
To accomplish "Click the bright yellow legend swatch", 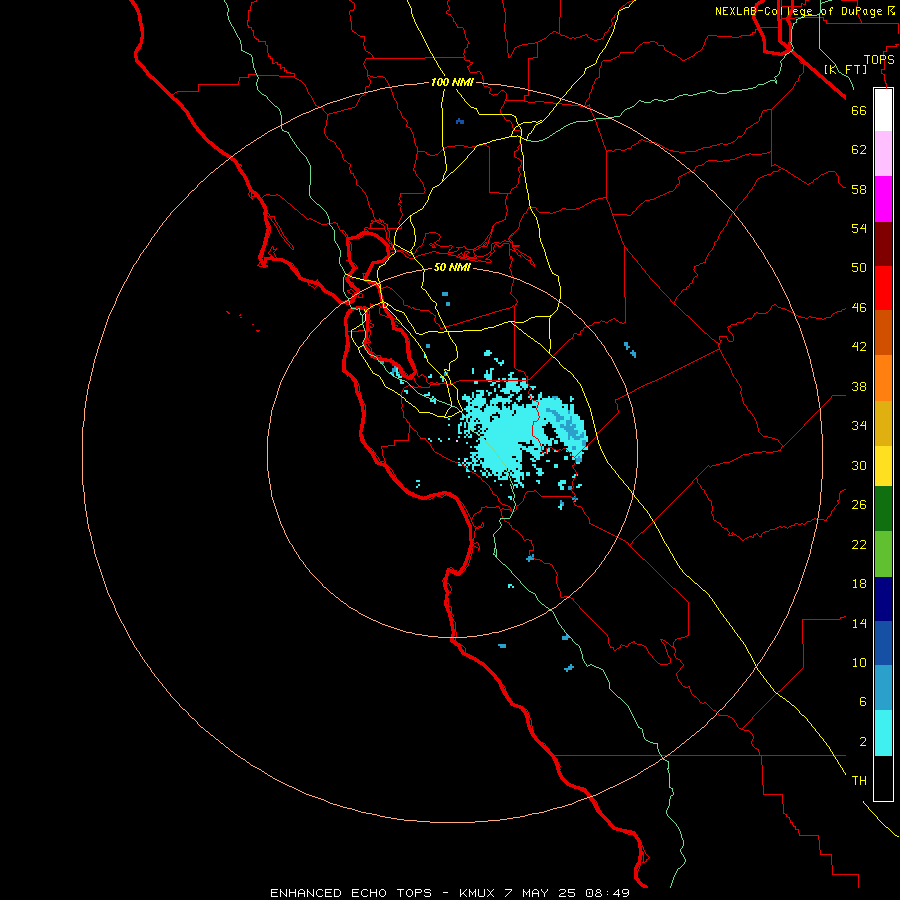I will (883, 465).
